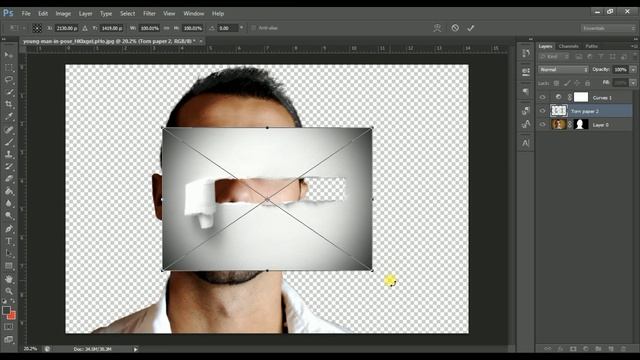Select the Paint Bucket tool

[x=9, y=191]
